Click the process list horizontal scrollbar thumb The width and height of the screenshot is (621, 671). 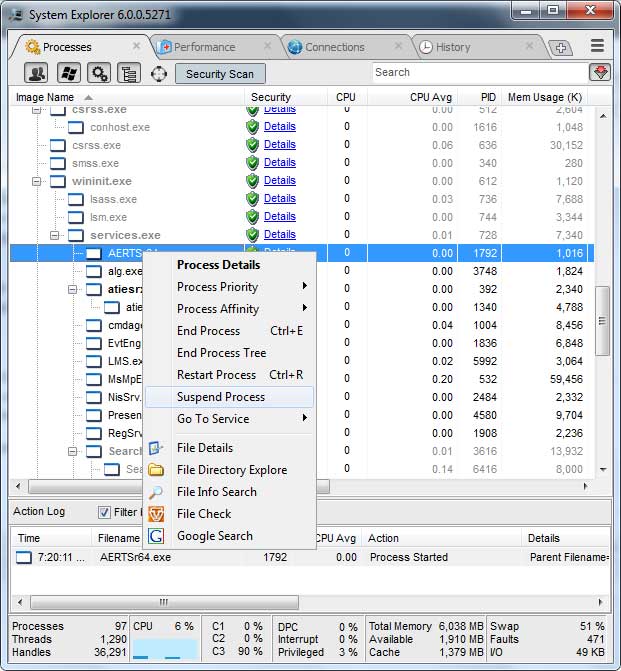179,487
